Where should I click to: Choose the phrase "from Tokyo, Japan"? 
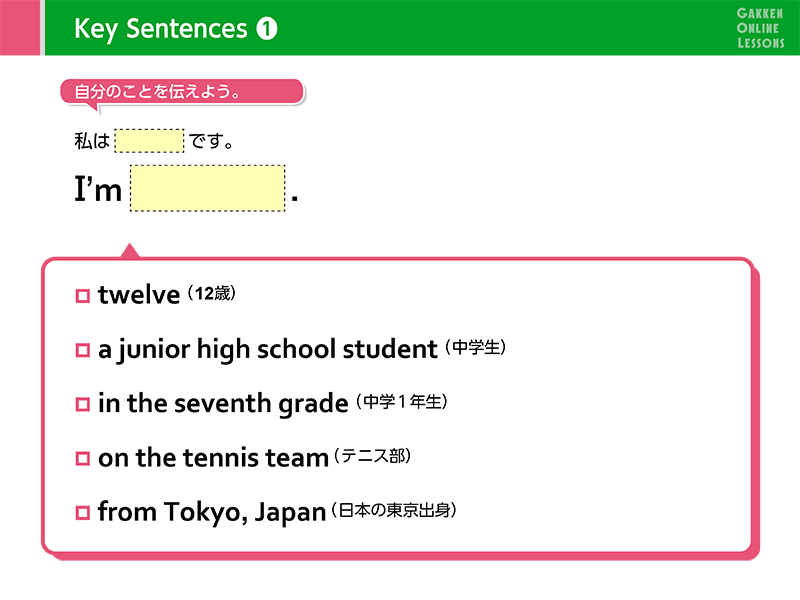tap(212, 512)
